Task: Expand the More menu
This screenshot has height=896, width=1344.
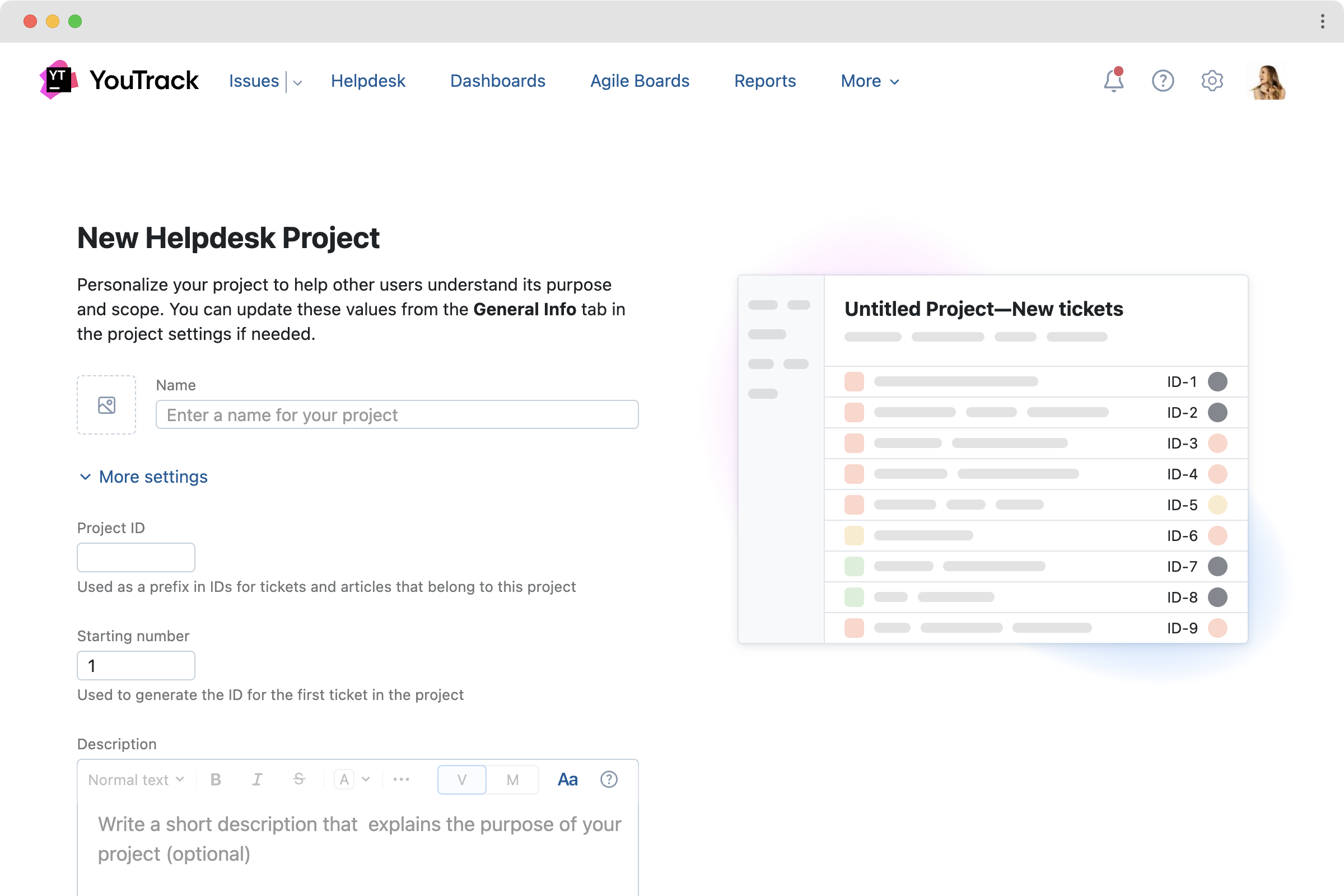Action: [870, 81]
